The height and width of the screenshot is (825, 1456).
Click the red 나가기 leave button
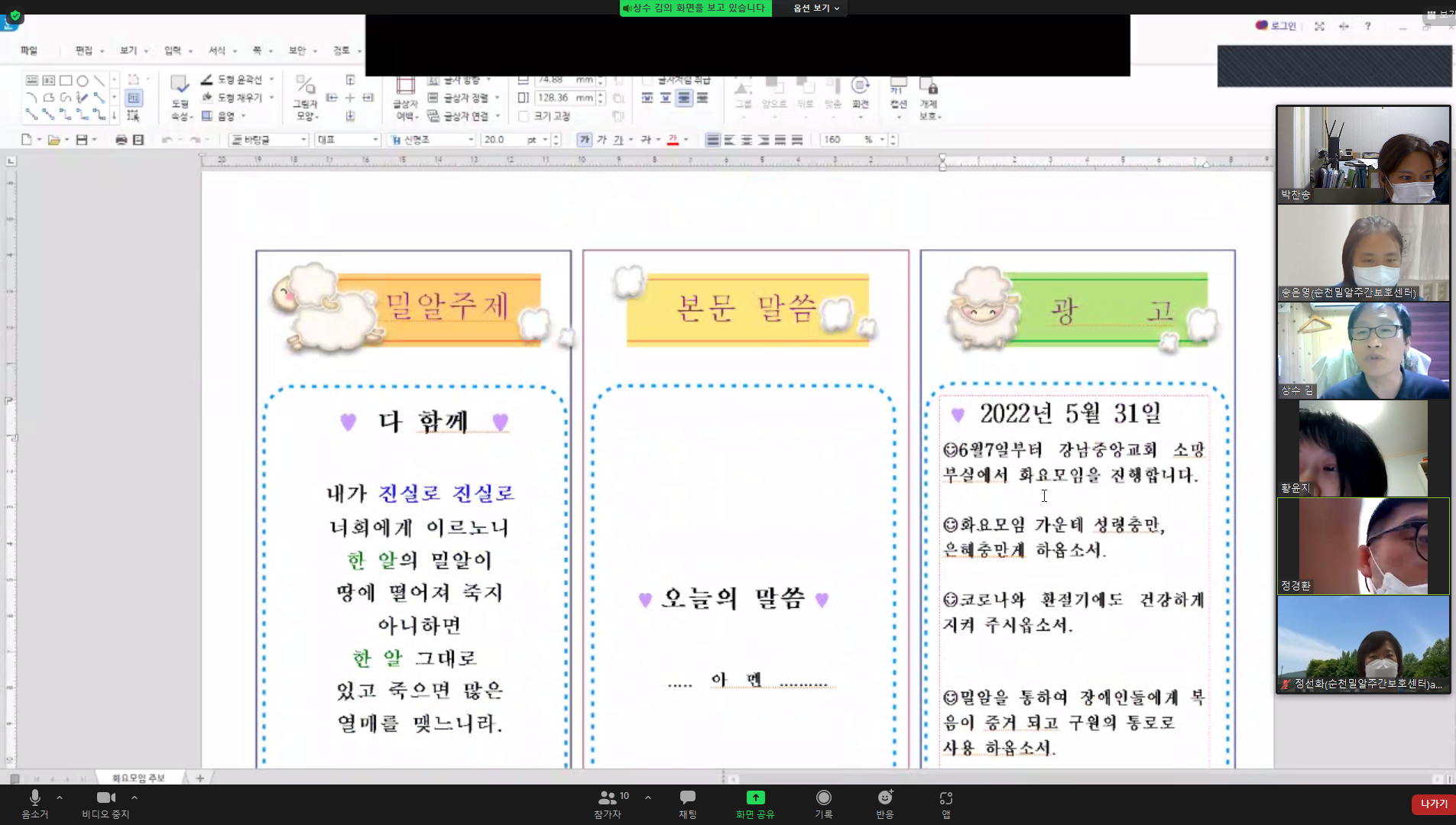pyautogui.click(x=1434, y=804)
